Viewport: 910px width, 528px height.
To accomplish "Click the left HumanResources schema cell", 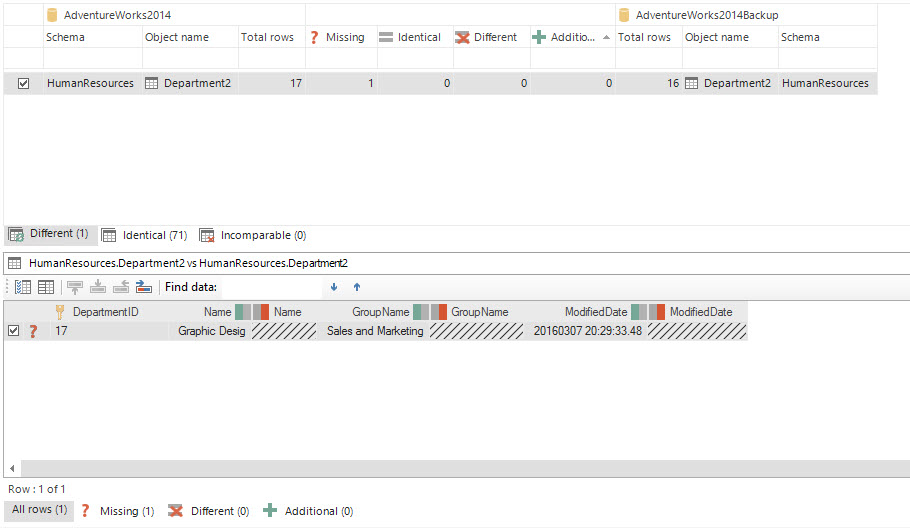I will (x=93, y=83).
